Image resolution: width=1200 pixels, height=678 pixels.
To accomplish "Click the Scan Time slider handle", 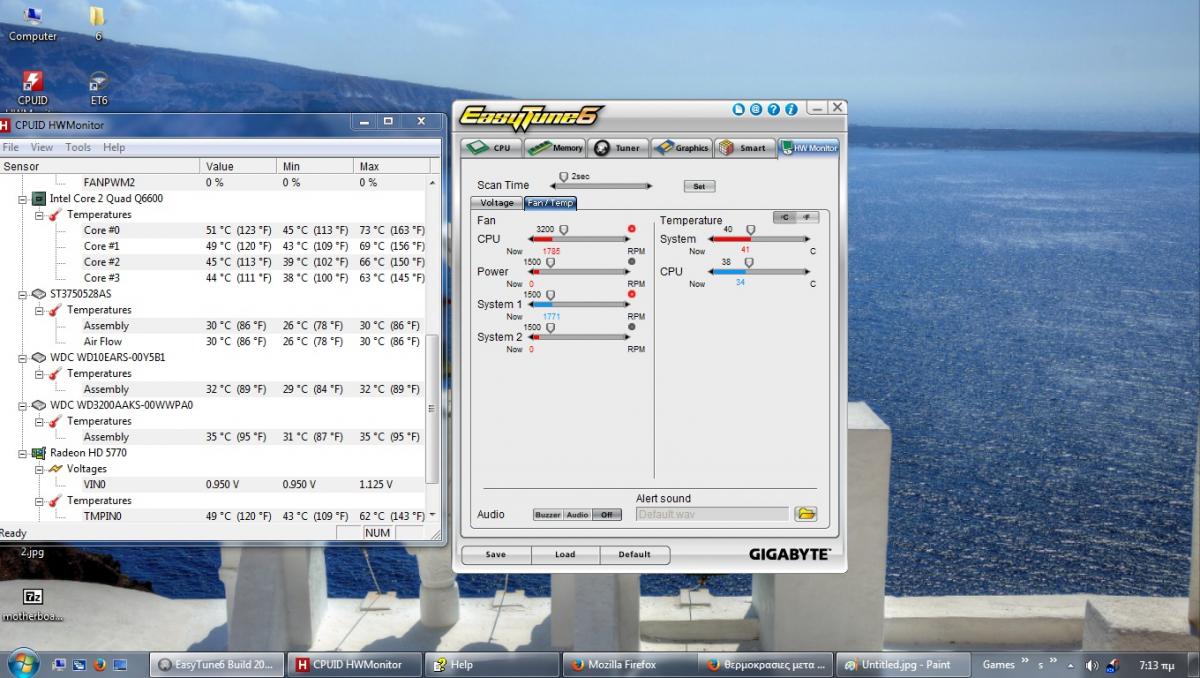I will (x=563, y=177).
